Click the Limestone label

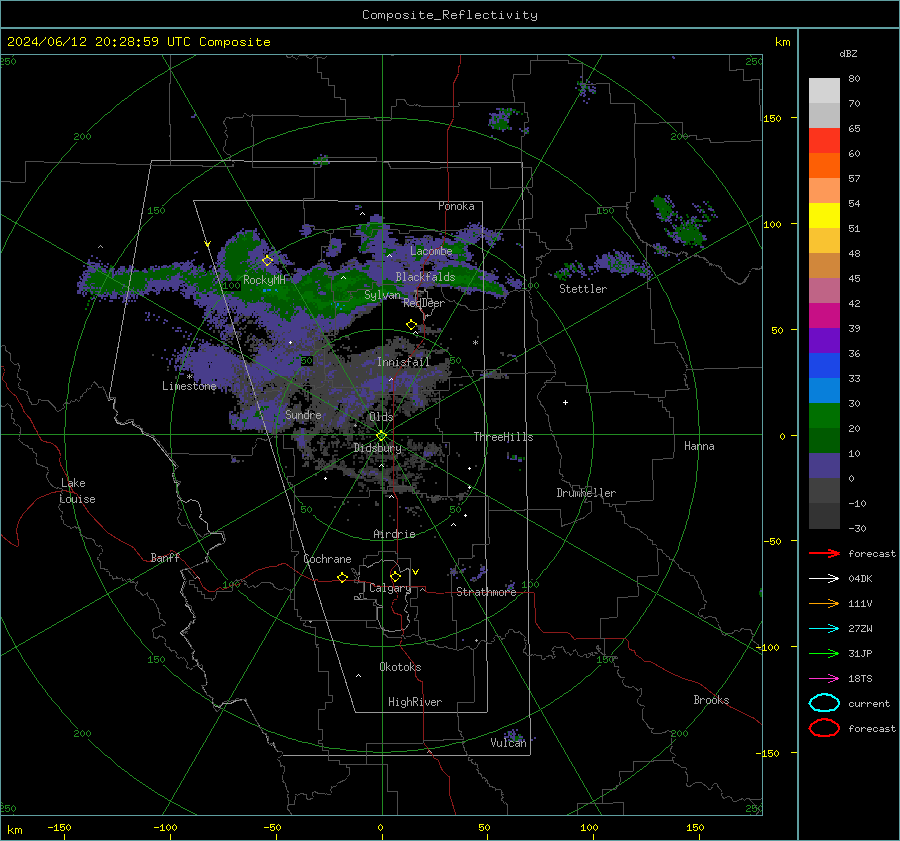tap(189, 386)
